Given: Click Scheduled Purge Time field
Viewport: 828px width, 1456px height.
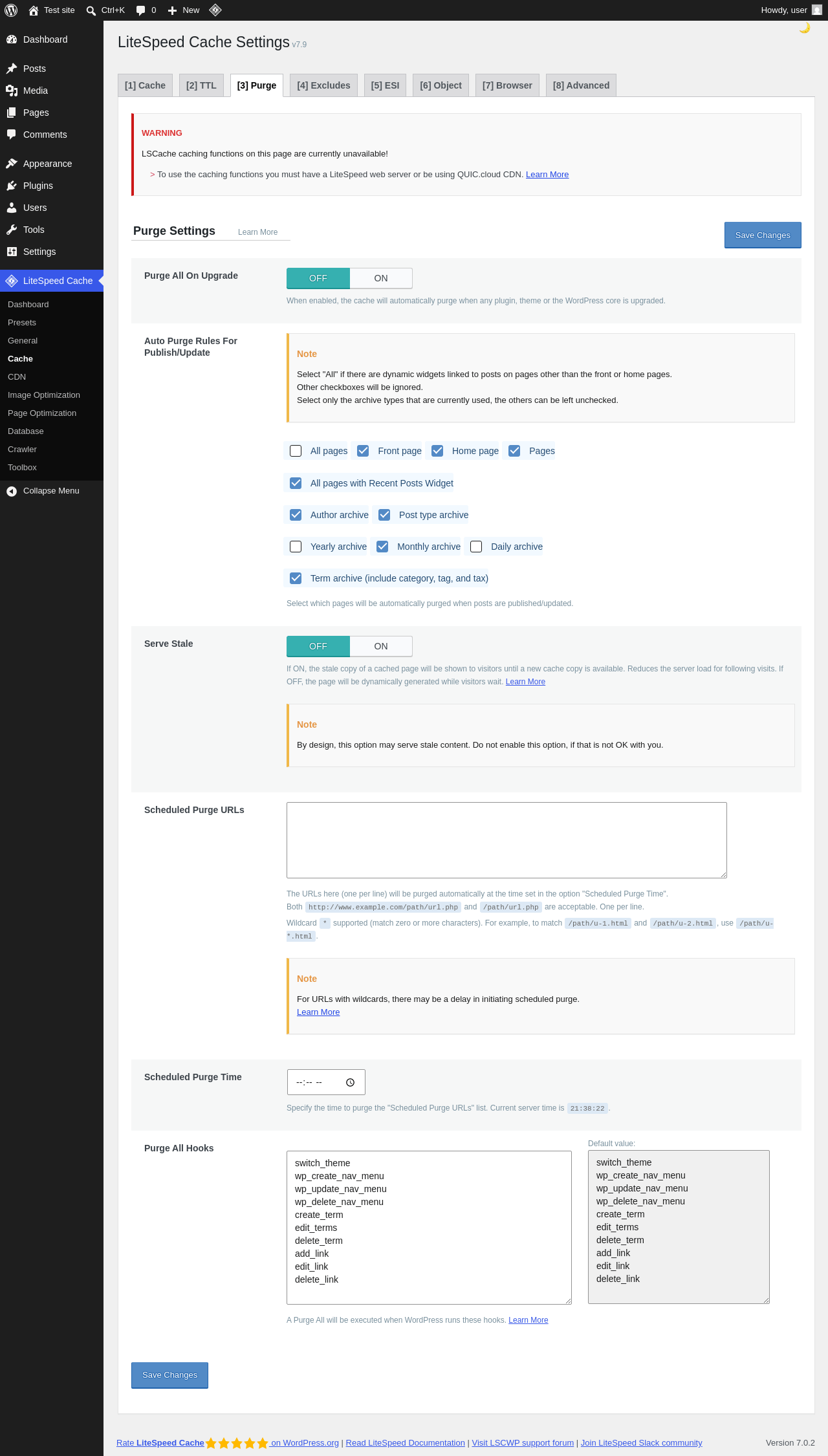Looking at the screenshot, I should pos(326,1082).
